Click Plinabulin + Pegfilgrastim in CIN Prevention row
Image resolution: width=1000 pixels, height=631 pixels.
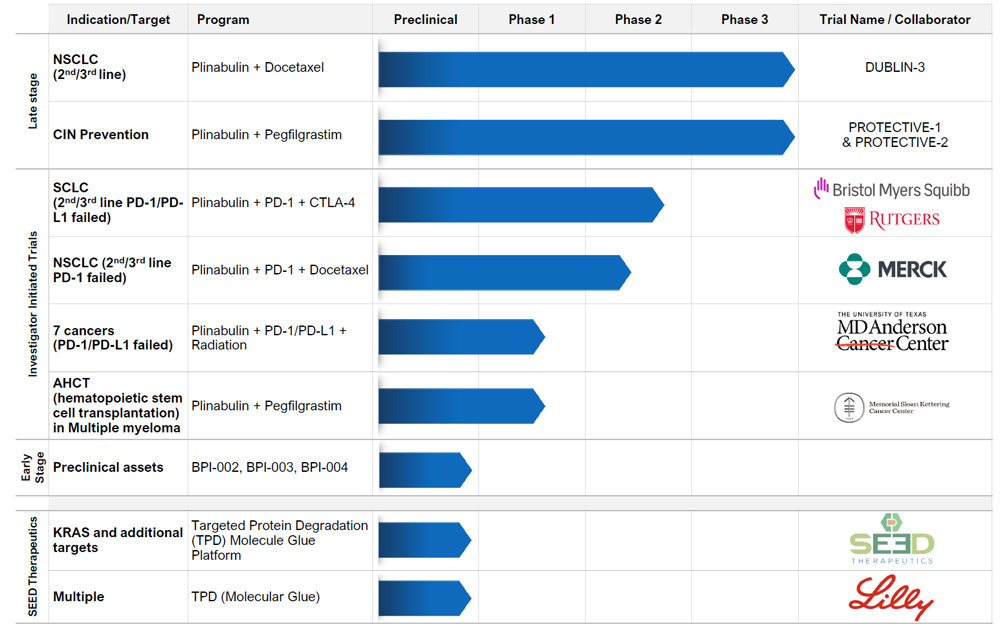pyautogui.click(x=267, y=135)
